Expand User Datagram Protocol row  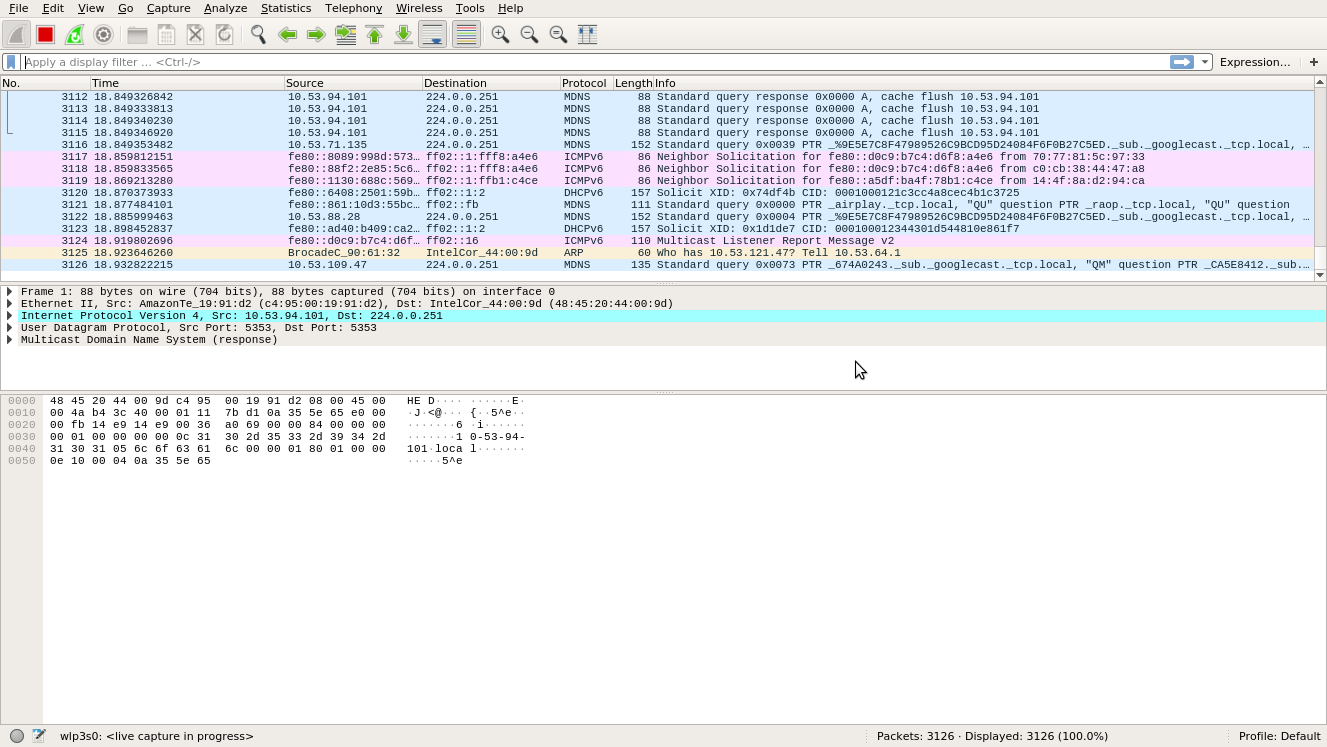point(9,328)
